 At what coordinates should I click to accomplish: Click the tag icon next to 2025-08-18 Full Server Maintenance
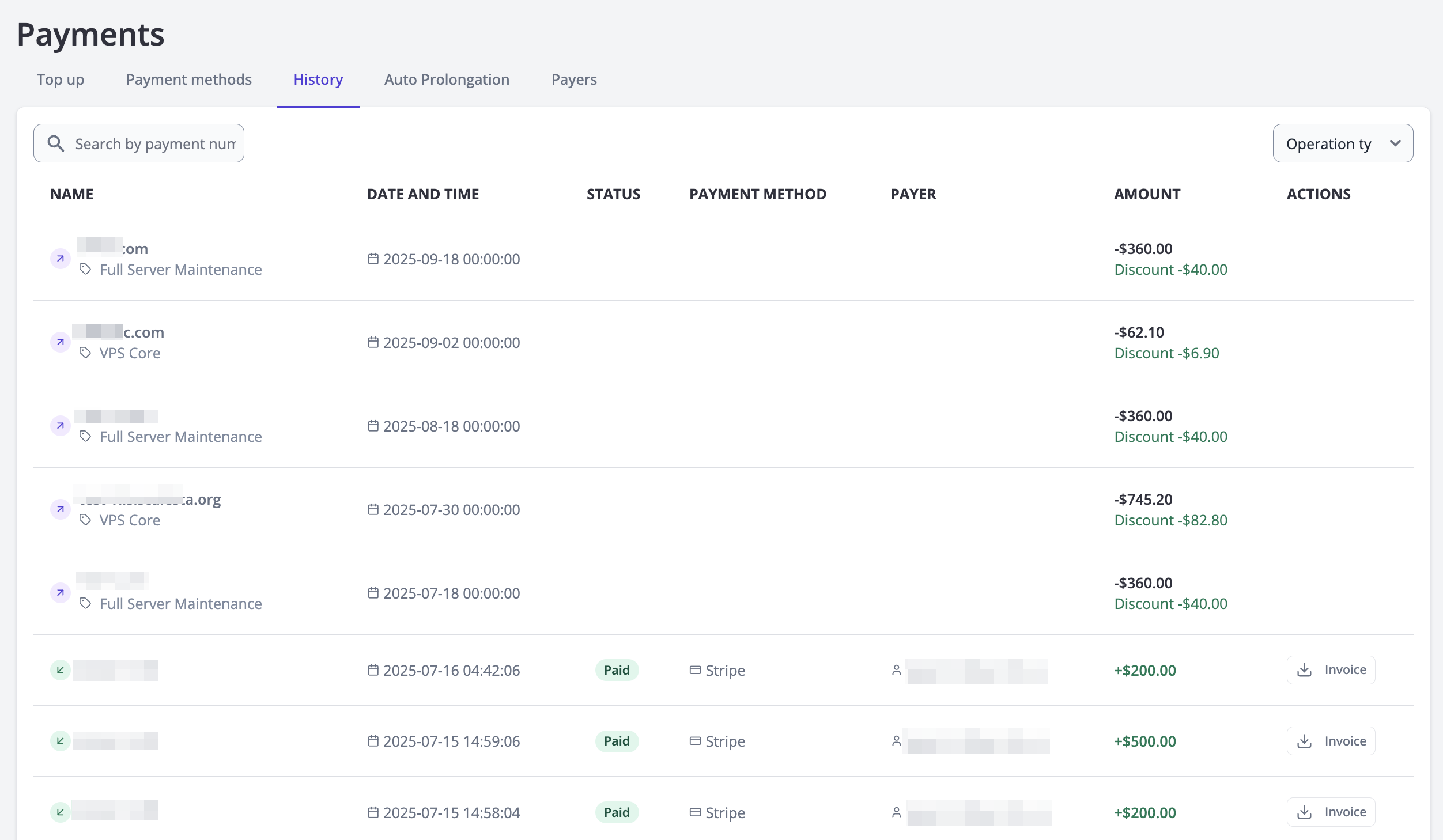coord(85,436)
